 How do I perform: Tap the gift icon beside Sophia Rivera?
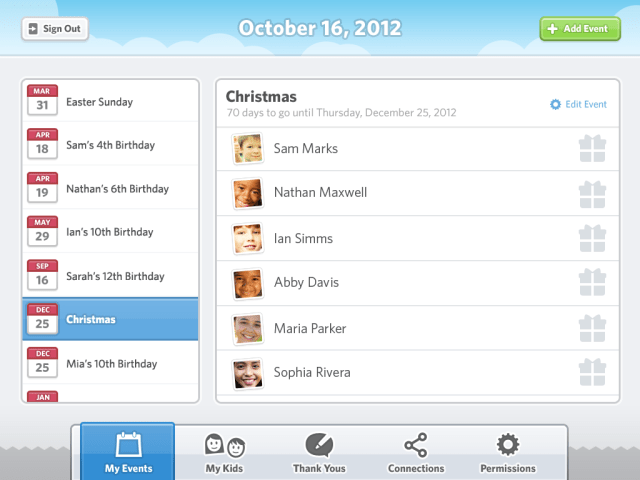[x=592, y=372]
